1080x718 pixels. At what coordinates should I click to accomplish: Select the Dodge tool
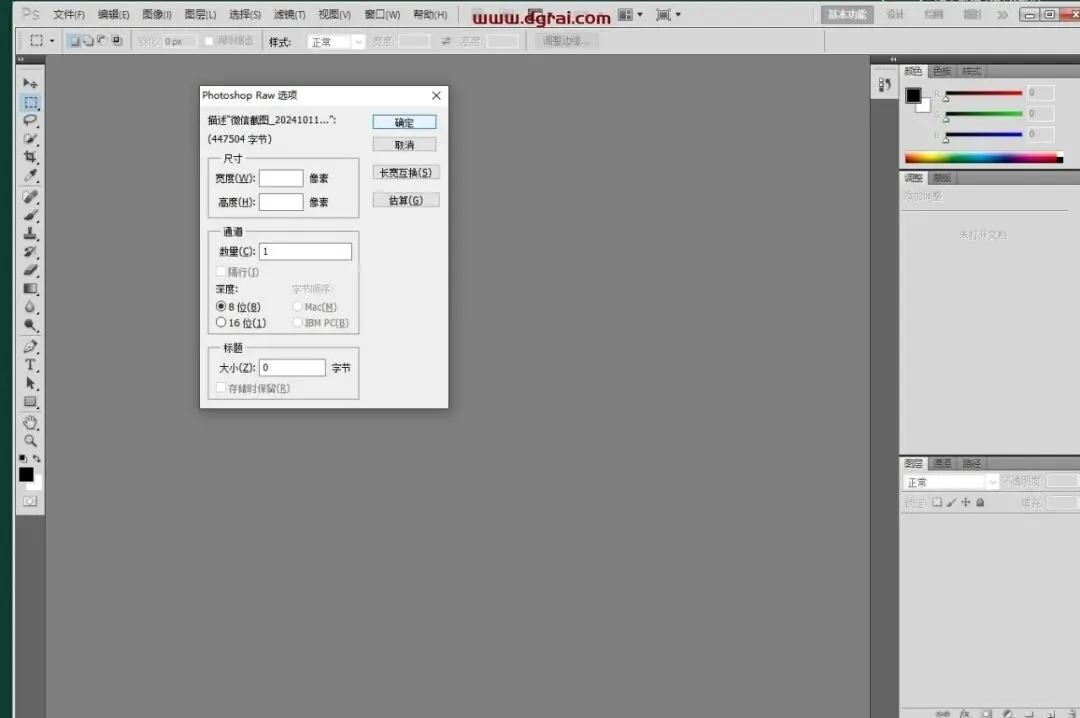click(x=30, y=325)
